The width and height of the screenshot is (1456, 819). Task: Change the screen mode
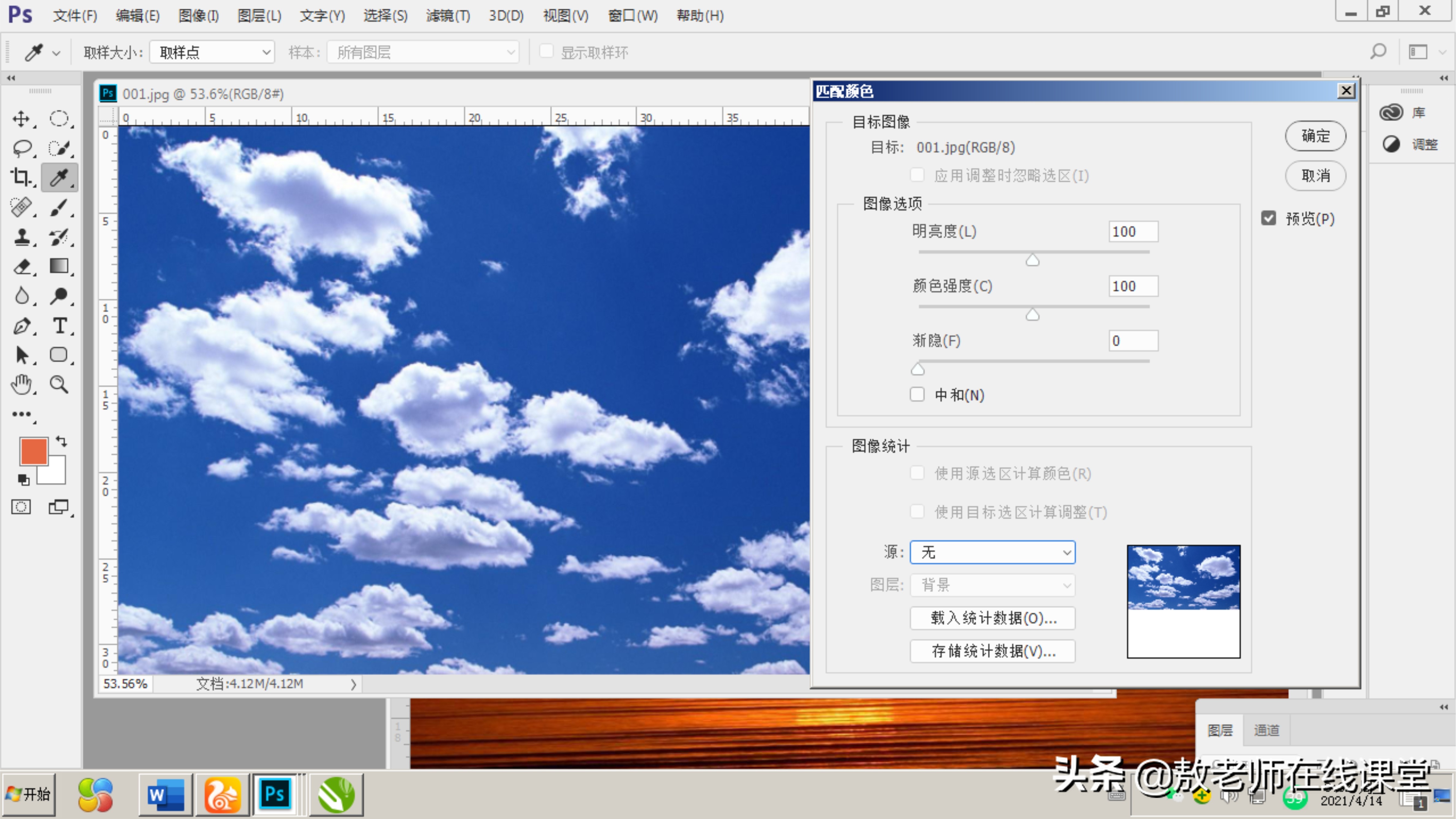coord(59,507)
